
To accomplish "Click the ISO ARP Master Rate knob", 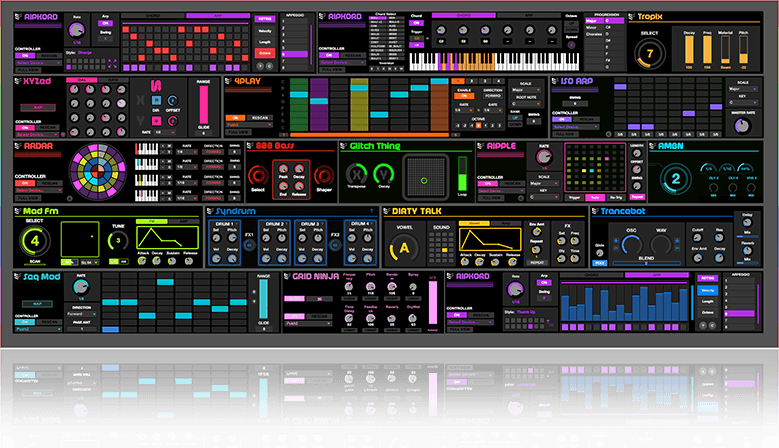I will [x=742, y=125].
